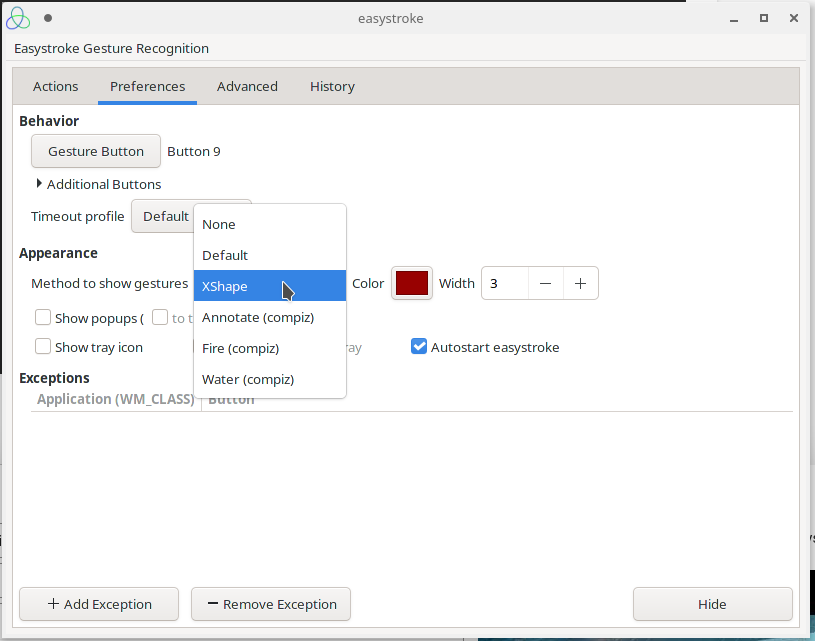Choose Fire (compiz) option
The height and width of the screenshot is (641, 815).
click(x=270, y=348)
